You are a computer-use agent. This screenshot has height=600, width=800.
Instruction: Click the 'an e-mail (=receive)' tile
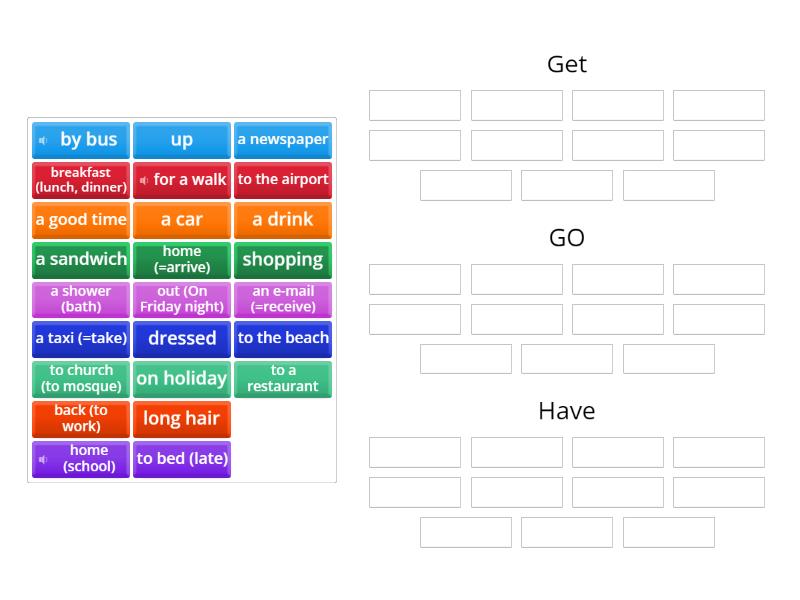tap(283, 299)
